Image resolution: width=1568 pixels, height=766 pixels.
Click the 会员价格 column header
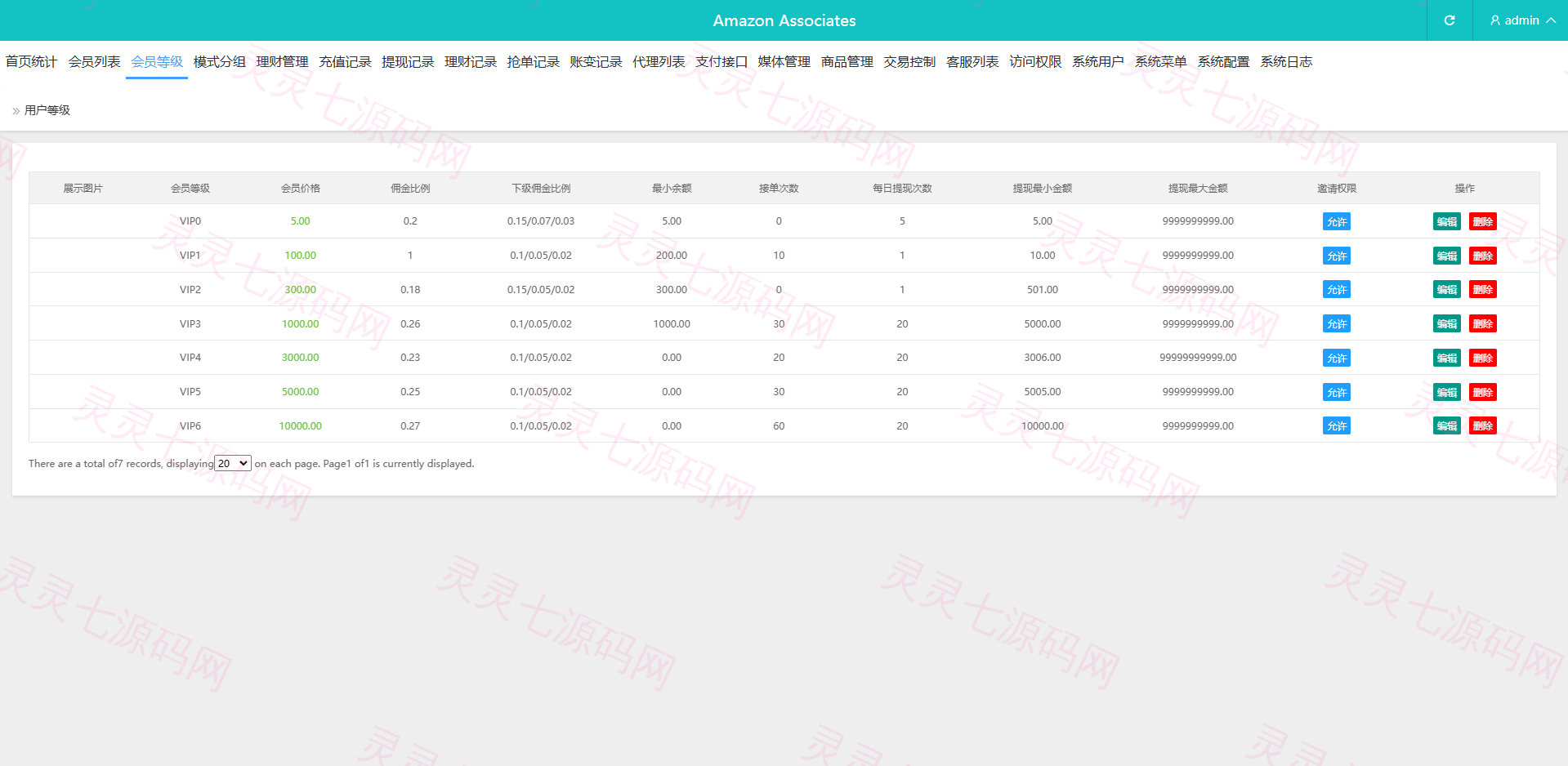pyautogui.click(x=301, y=189)
